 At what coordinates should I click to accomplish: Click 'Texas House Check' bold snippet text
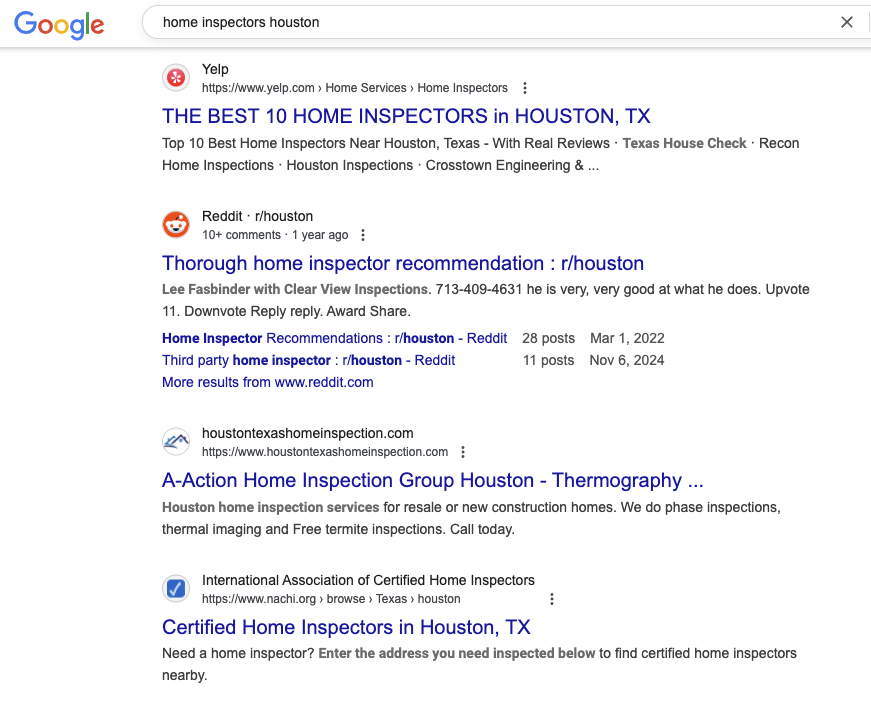coord(684,143)
